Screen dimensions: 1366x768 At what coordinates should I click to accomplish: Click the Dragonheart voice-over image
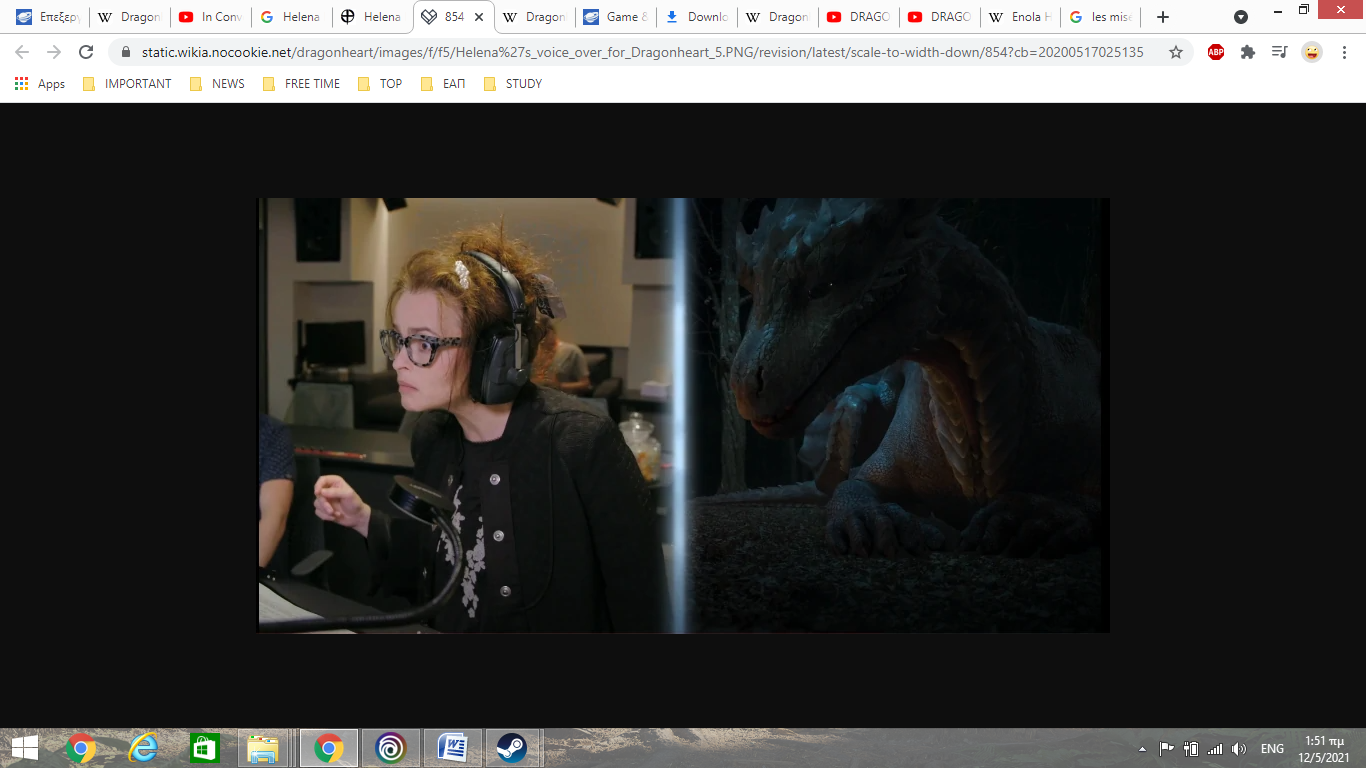click(683, 415)
